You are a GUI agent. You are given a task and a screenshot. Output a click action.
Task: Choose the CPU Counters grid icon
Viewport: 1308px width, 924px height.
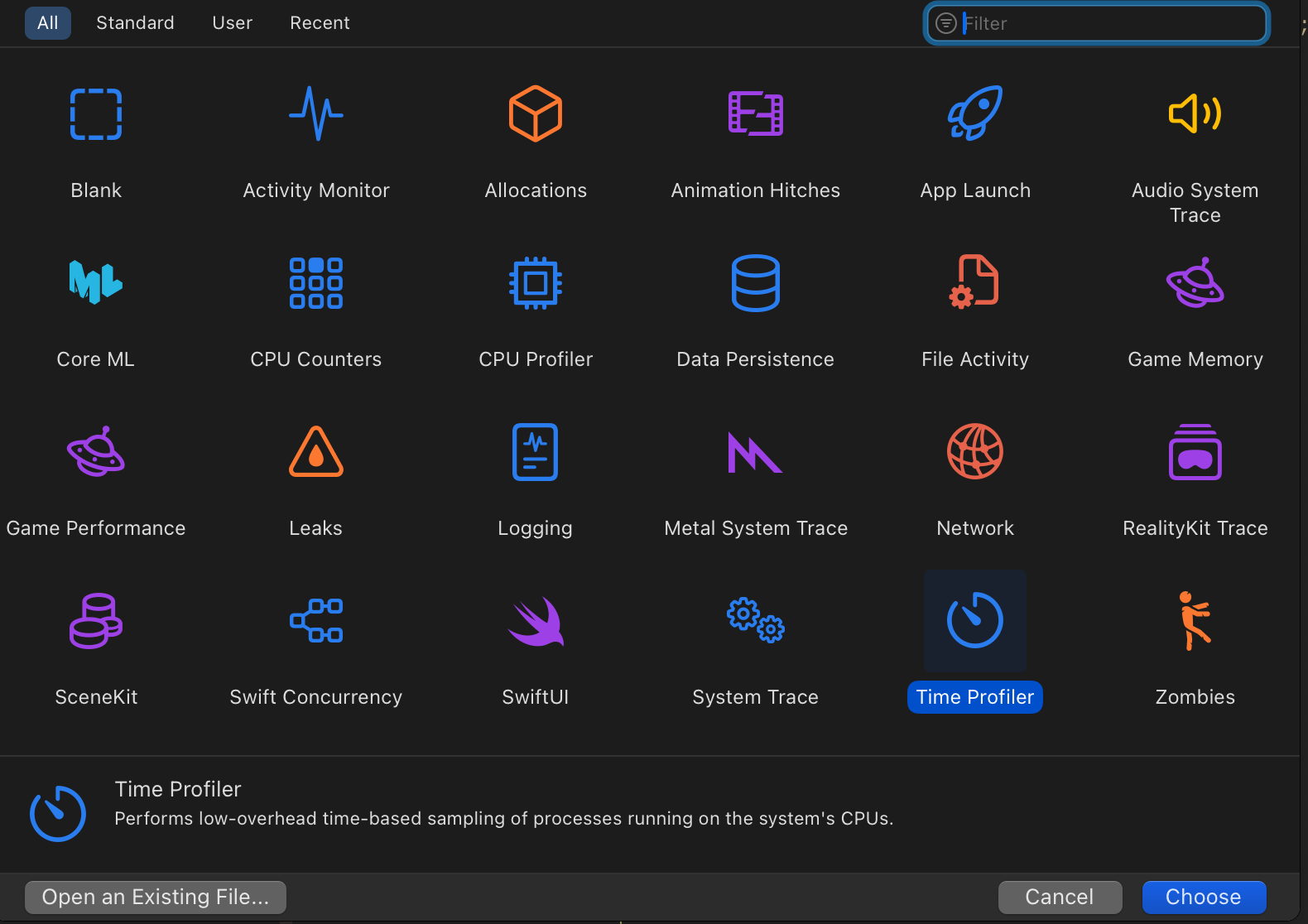click(x=315, y=282)
